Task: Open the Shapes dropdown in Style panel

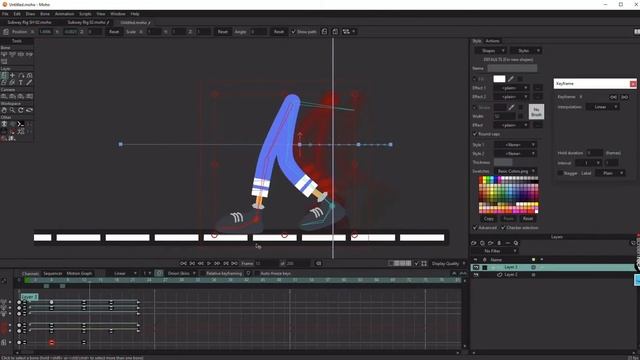Action: 491,51
